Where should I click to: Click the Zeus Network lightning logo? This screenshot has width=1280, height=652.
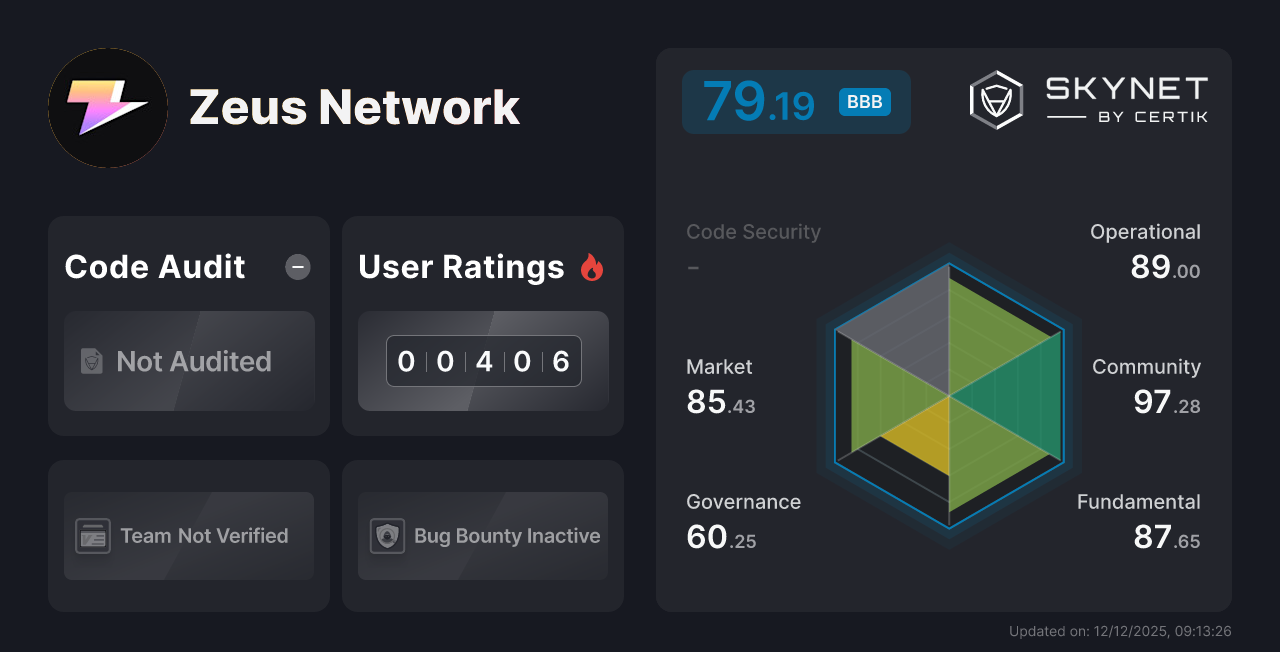click(x=107, y=107)
